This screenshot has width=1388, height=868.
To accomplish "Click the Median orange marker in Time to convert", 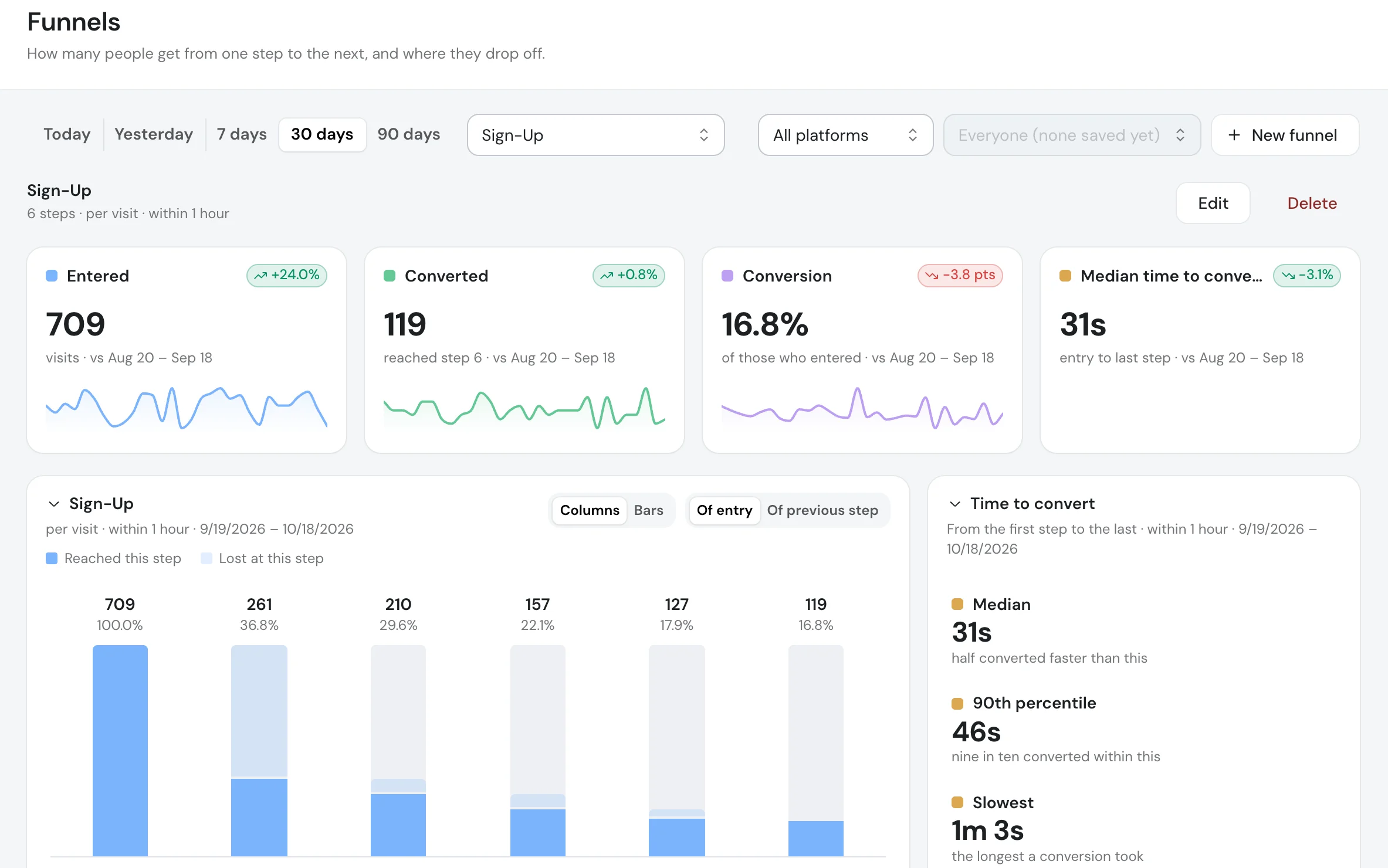I will click(x=957, y=604).
